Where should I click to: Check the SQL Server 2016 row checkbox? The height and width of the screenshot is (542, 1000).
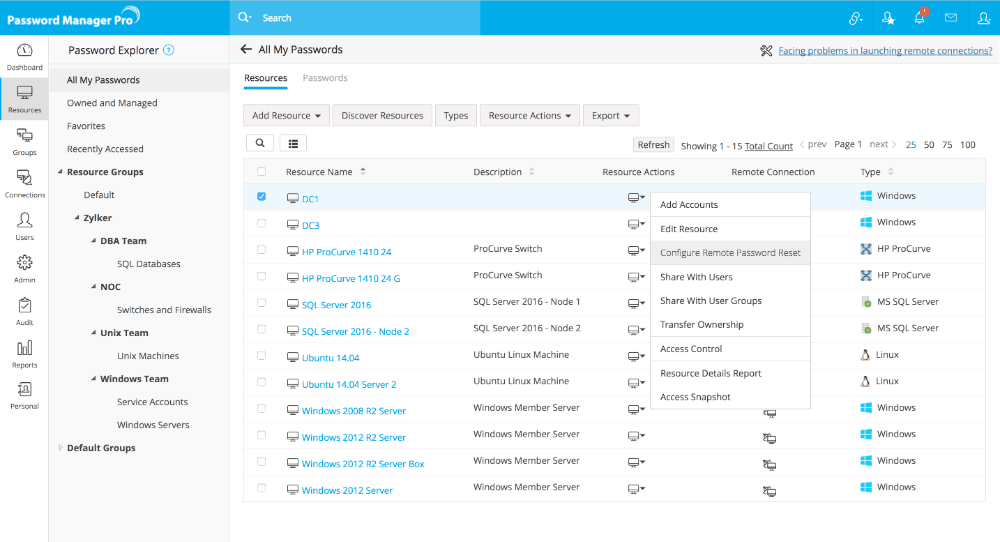click(x=262, y=303)
